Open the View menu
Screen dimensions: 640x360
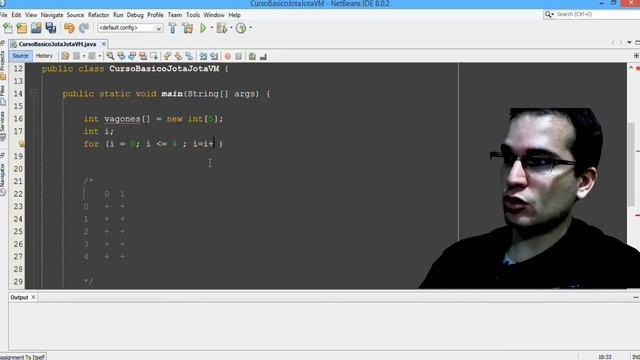31,15
